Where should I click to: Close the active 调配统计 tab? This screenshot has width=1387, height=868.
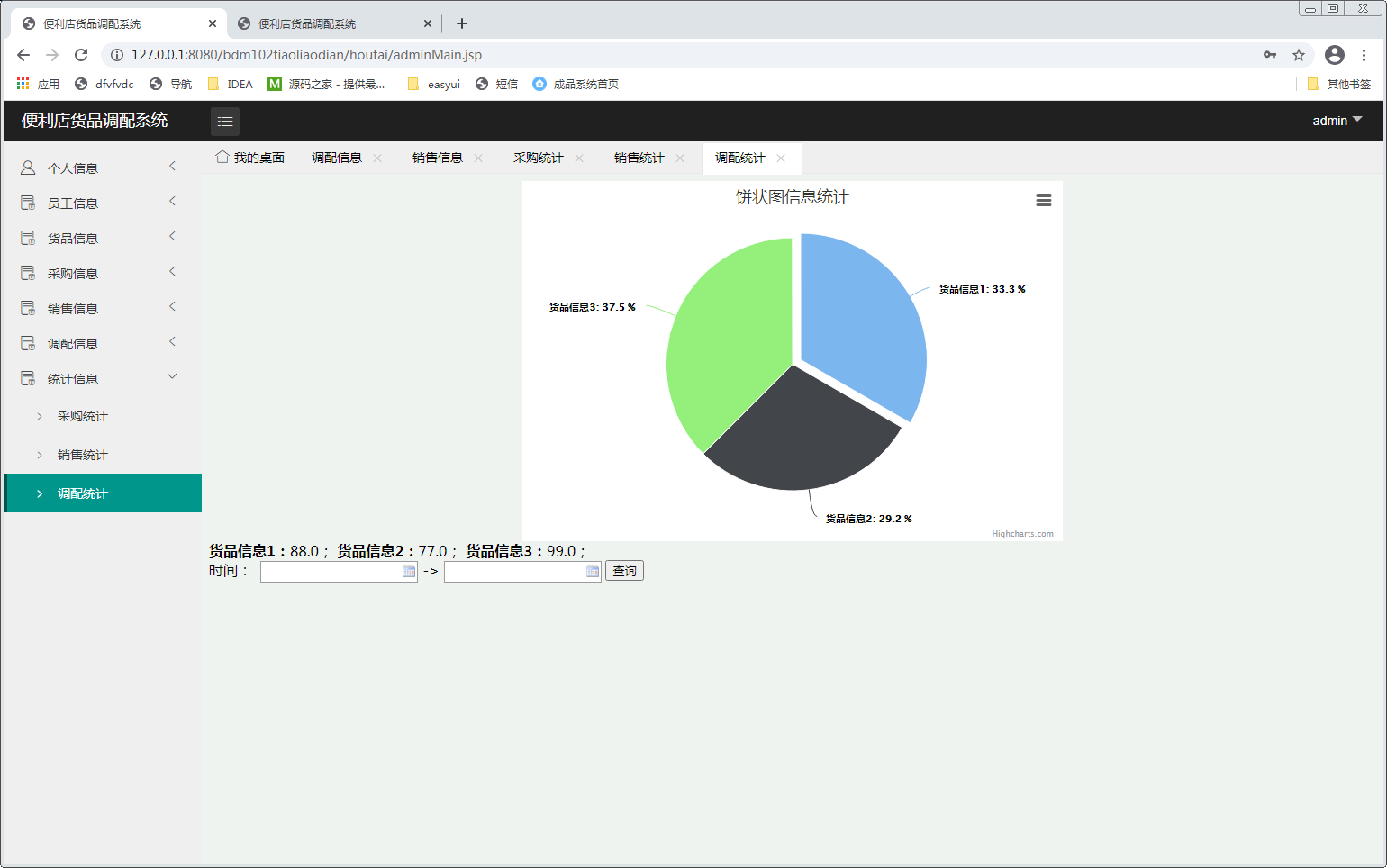point(781,158)
